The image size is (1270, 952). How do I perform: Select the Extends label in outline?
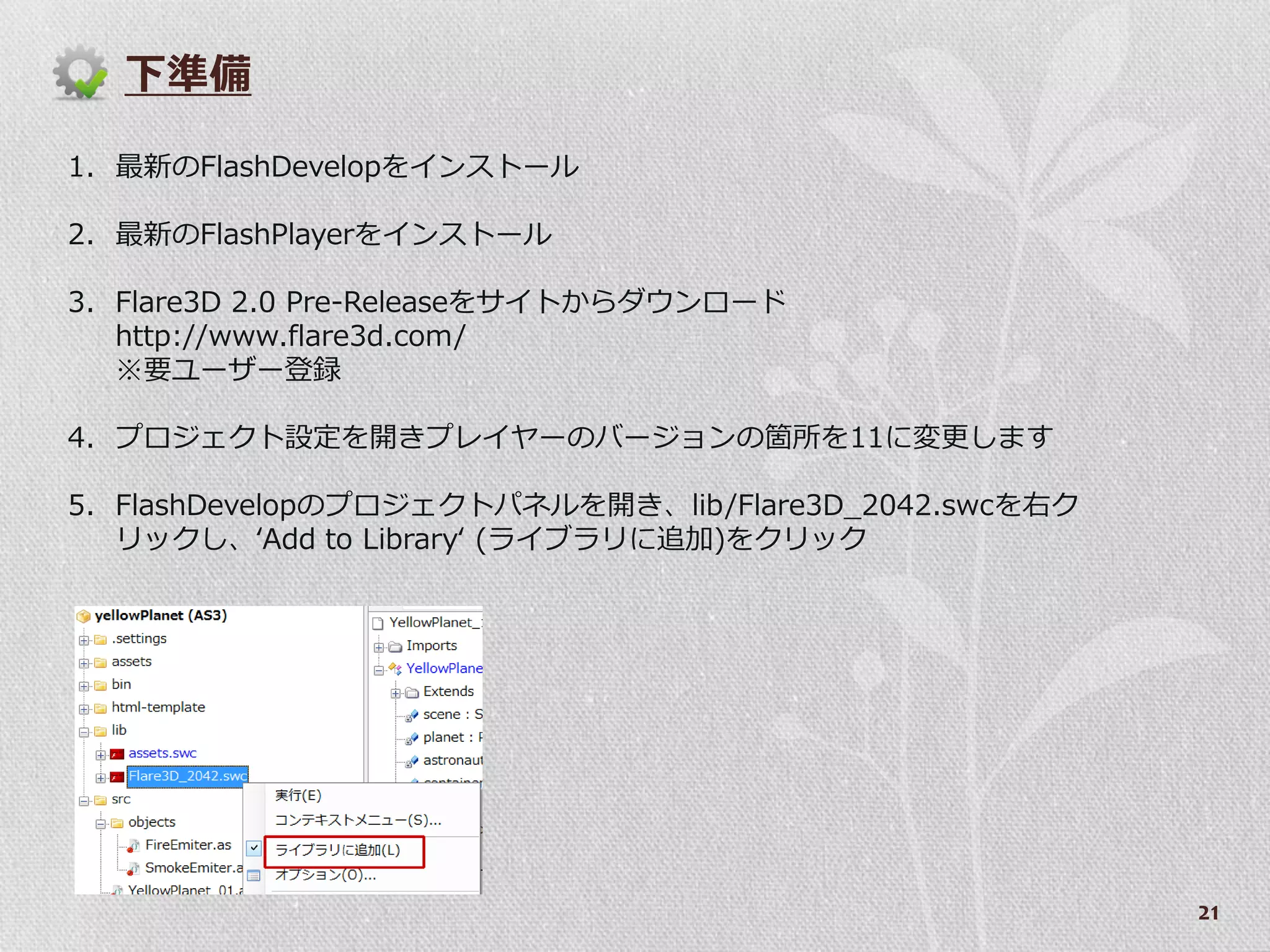point(448,691)
